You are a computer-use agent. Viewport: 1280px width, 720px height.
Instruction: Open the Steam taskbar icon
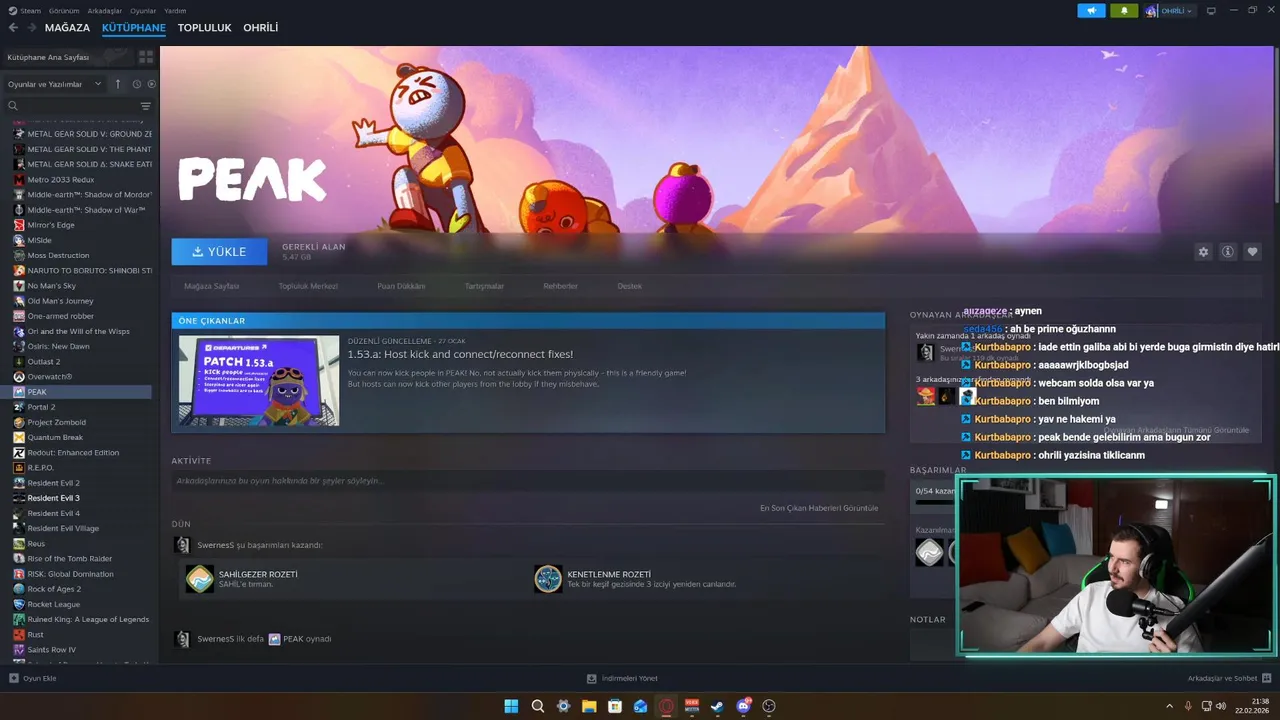717,706
